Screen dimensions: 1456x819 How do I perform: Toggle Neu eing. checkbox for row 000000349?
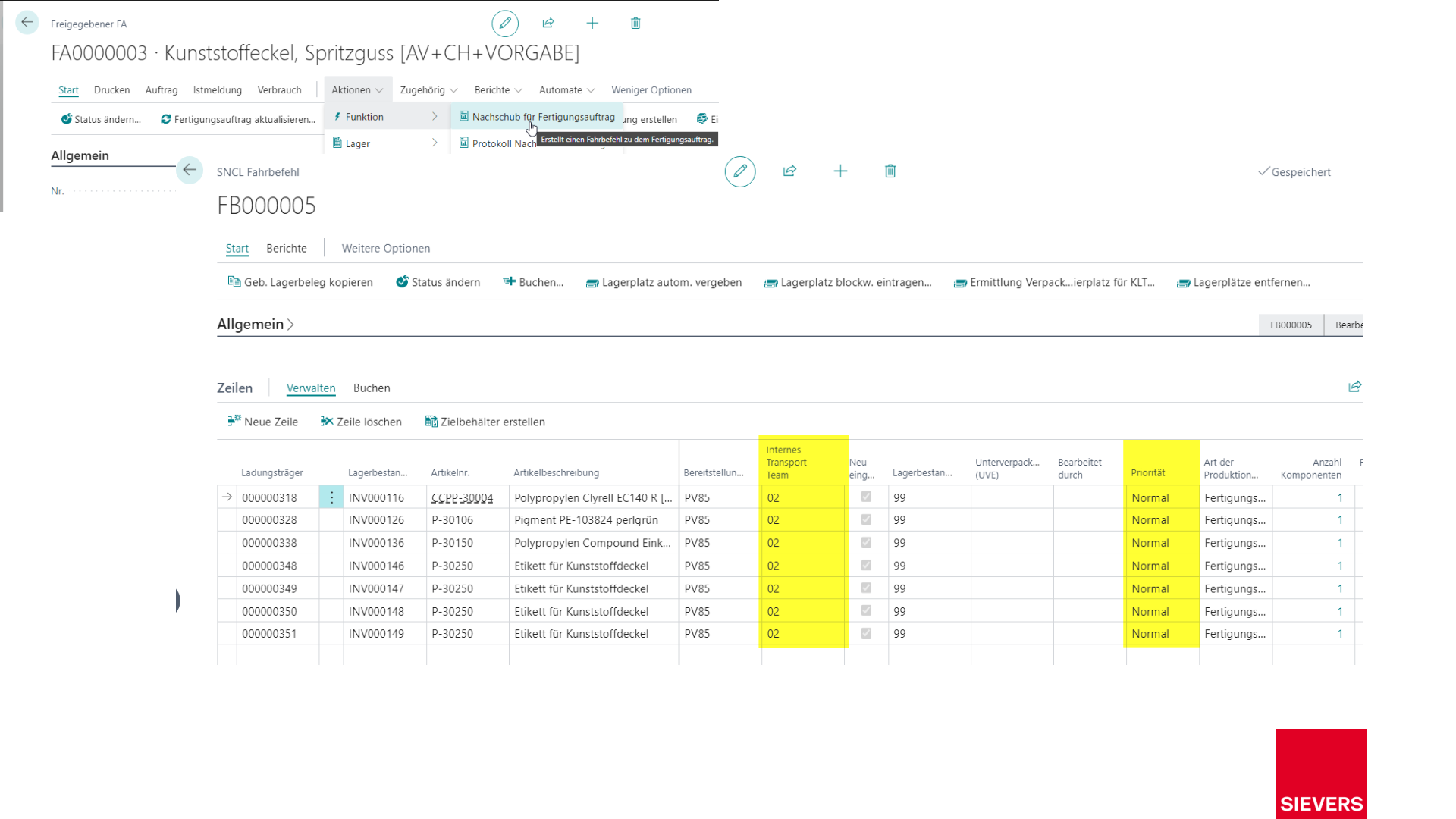point(866,588)
